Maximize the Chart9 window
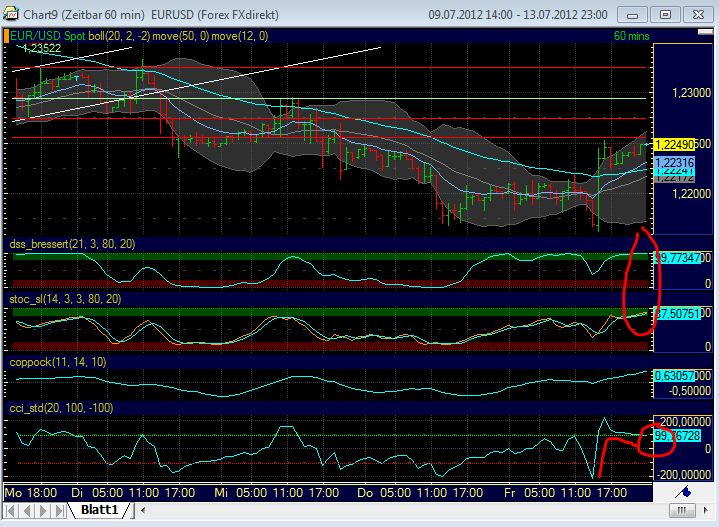Viewport: 719px width, 527px height. click(x=665, y=15)
